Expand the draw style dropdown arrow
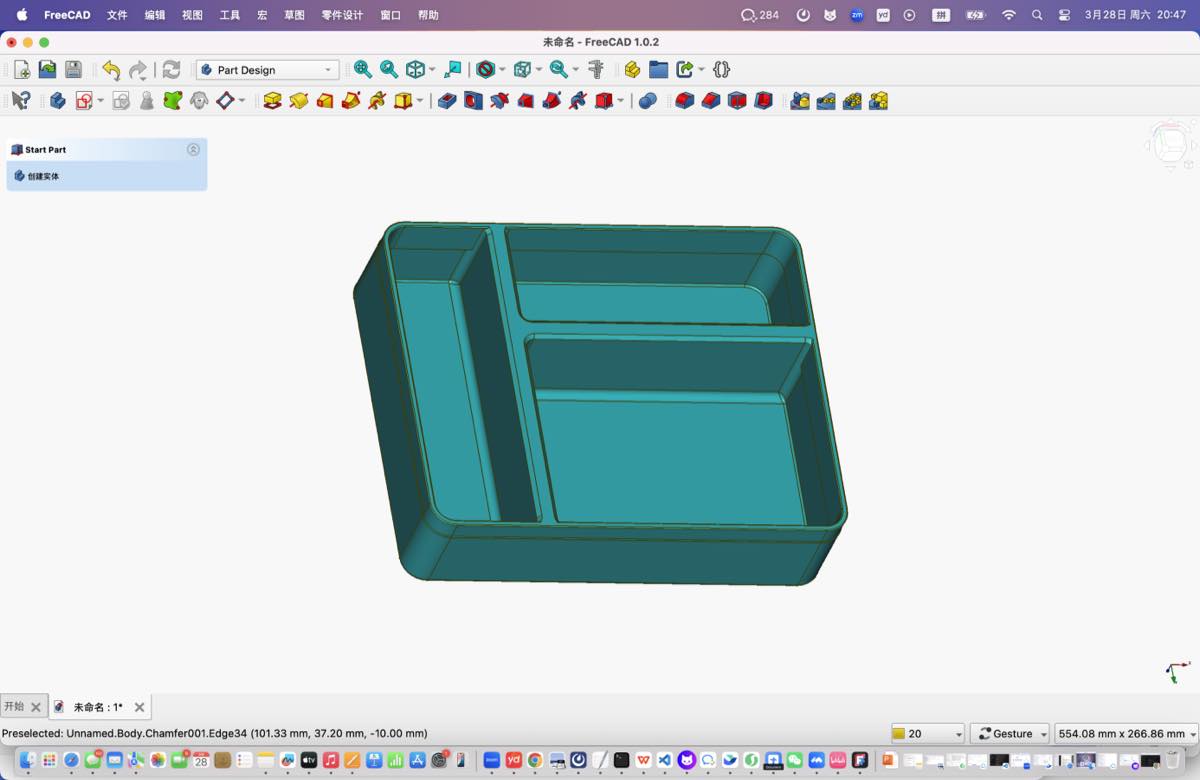The width and height of the screenshot is (1200, 780). (502, 70)
